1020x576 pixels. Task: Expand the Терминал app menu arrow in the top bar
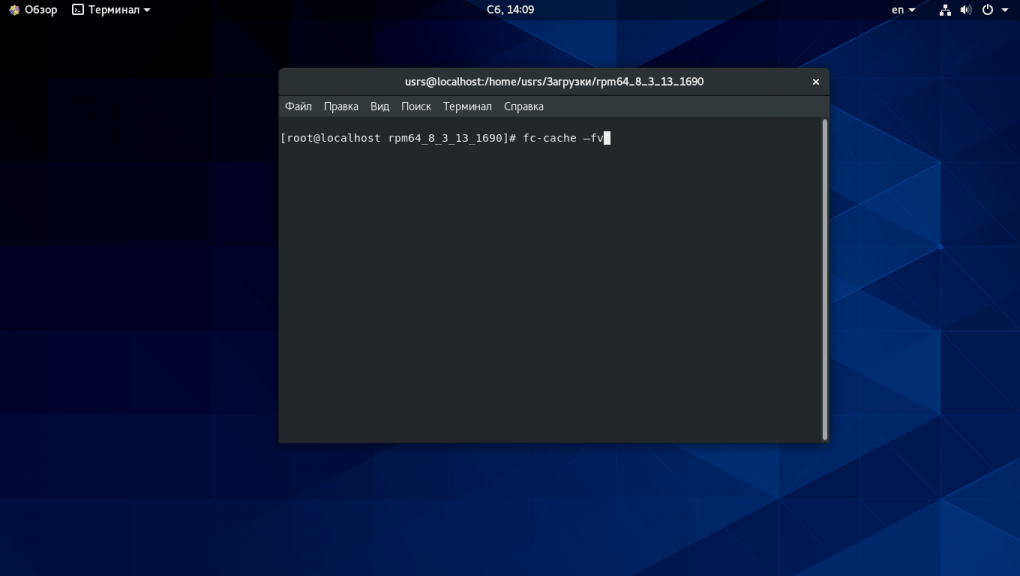147,10
